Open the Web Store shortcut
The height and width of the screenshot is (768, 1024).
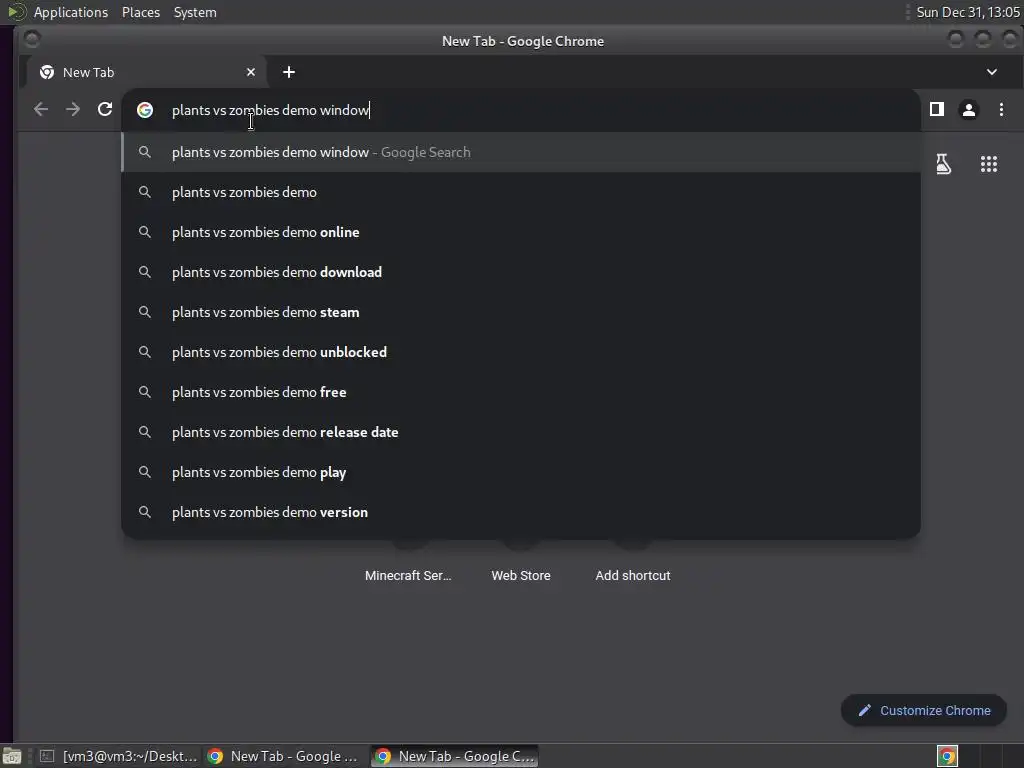pos(520,575)
